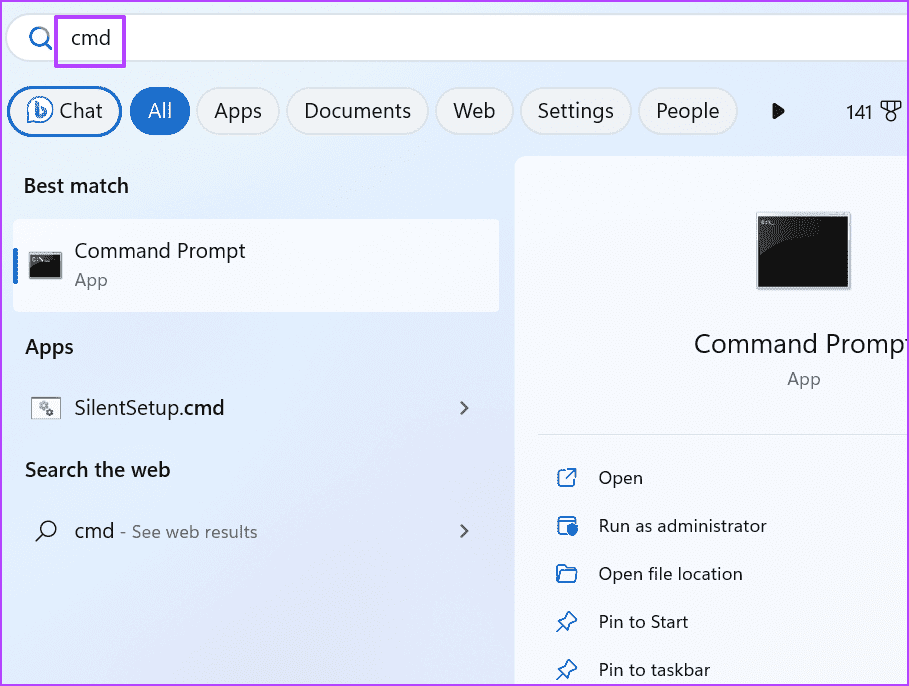The width and height of the screenshot is (909, 686).
Task: Show more filters with the arrow
Action: pos(778,111)
